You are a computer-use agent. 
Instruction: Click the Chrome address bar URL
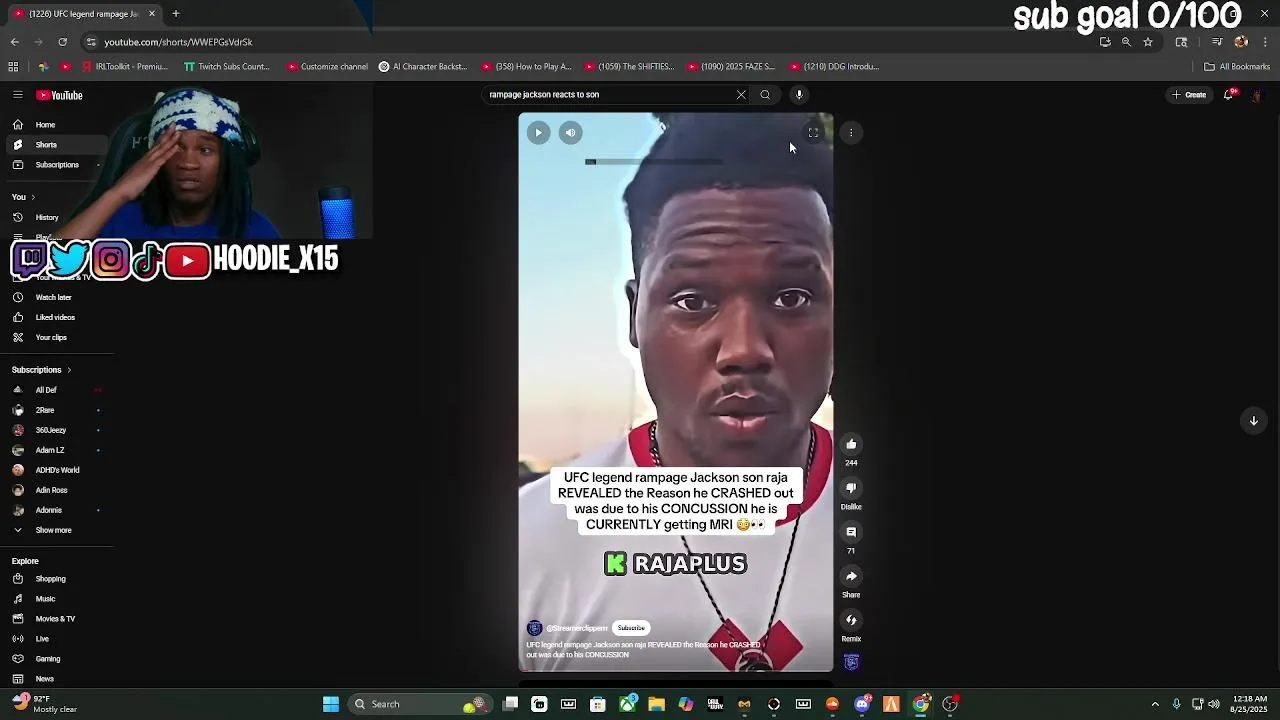(178, 42)
